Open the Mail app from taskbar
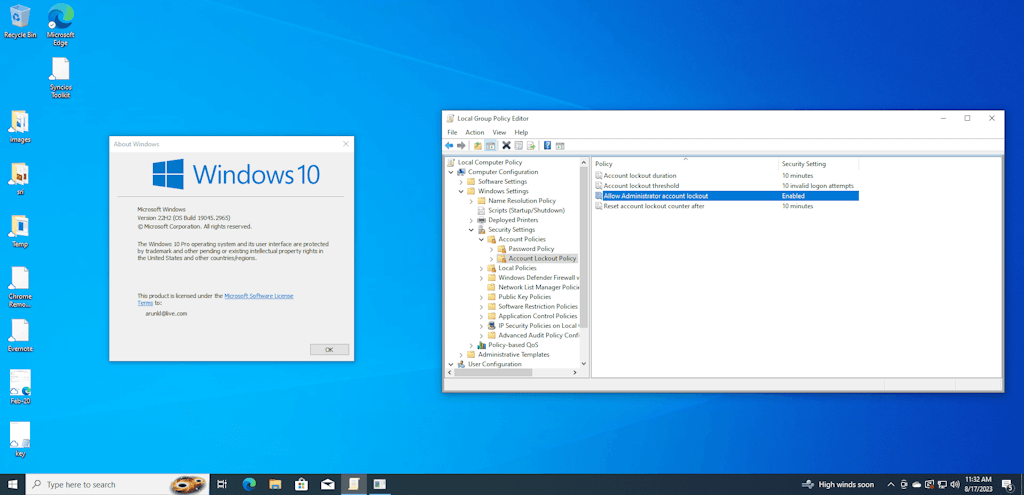The height and width of the screenshot is (495, 1024). coord(327,484)
